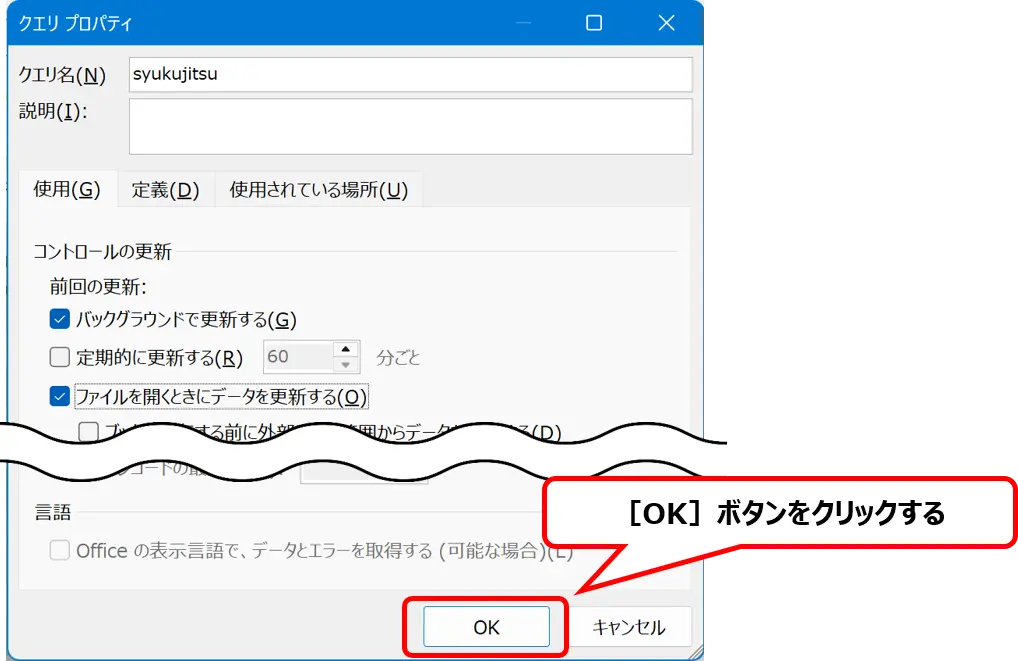Enable 定期的に更新する checkbox
The width and height of the screenshot is (1018, 661).
pyautogui.click(x=60, y=356)
